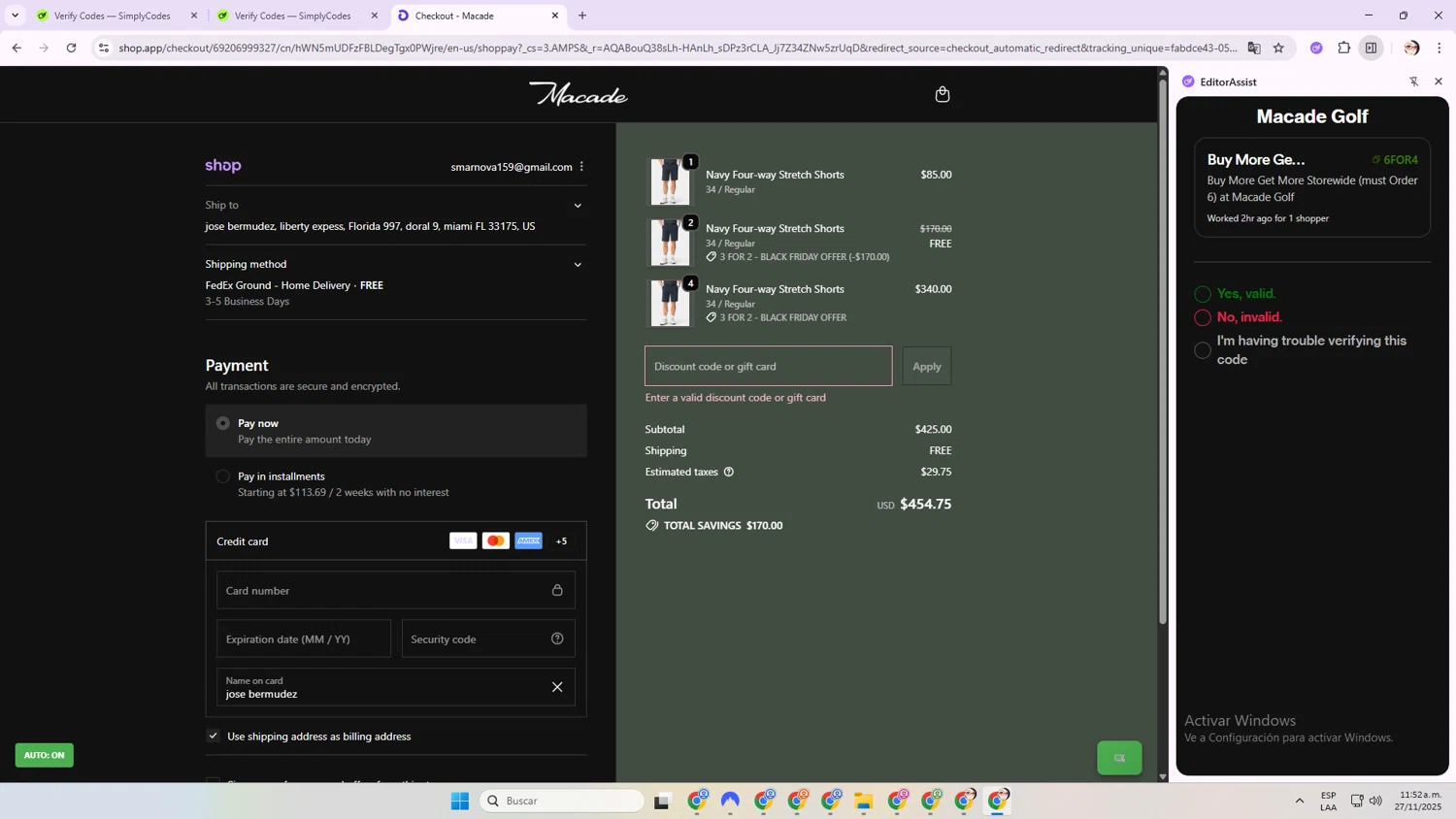Click the Windows taskbar search box
The width and height of the screenshot is (1456, 819).
(x=562, y=801)
